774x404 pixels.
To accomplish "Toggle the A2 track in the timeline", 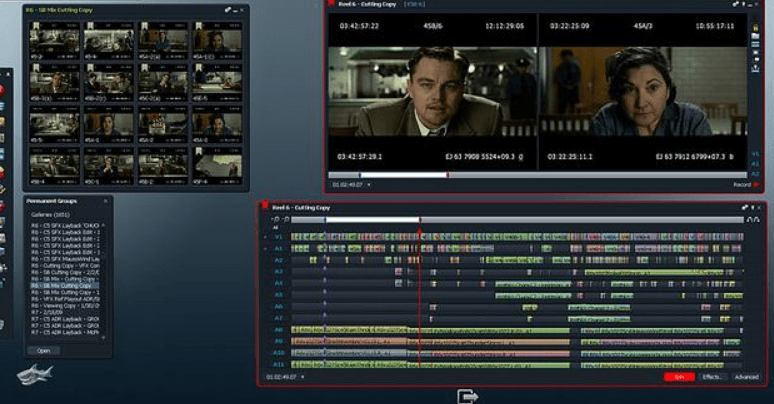I will click(x=278, y=260).
